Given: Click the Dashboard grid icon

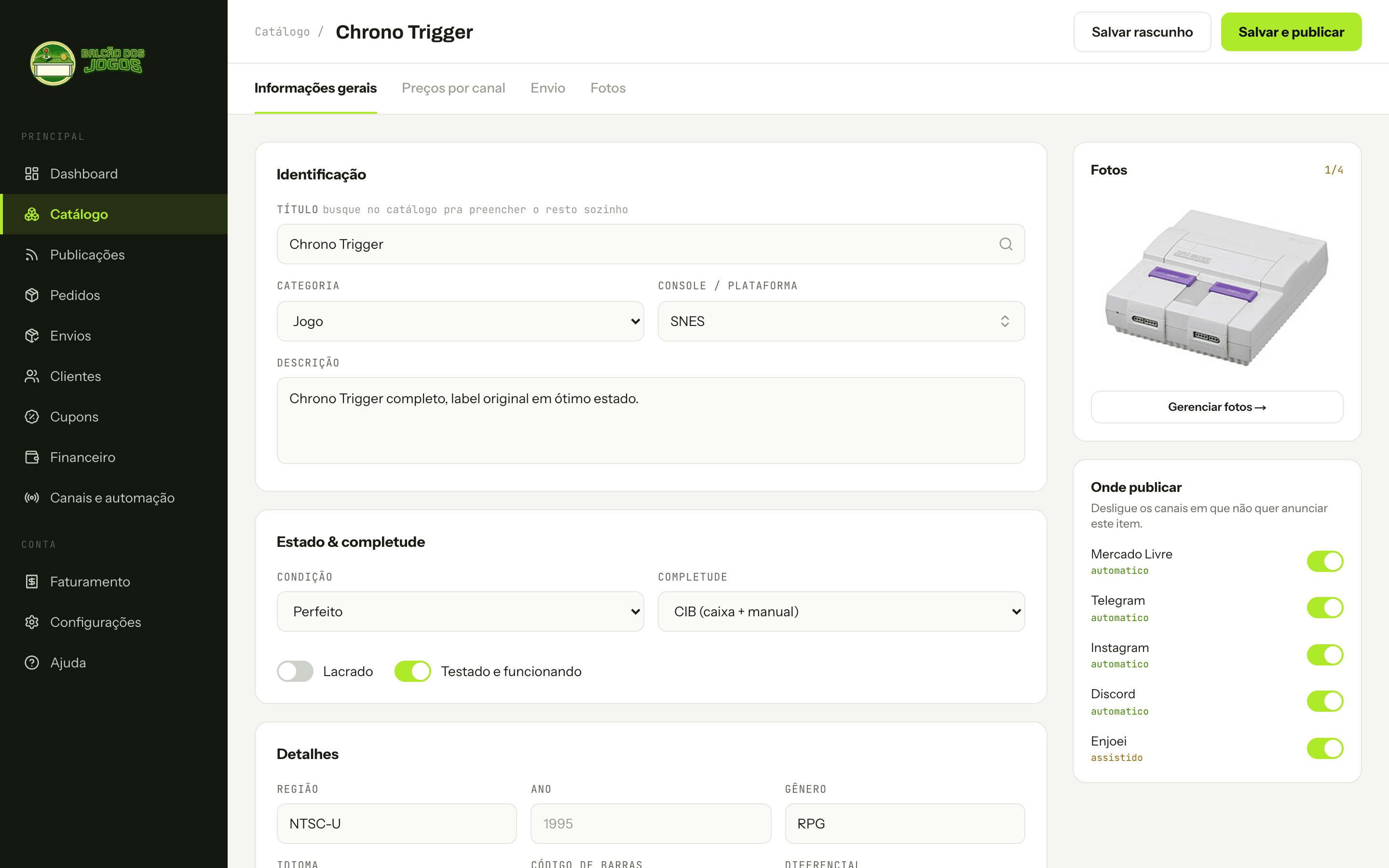Looking at the screenshot, I should [31, 174].
